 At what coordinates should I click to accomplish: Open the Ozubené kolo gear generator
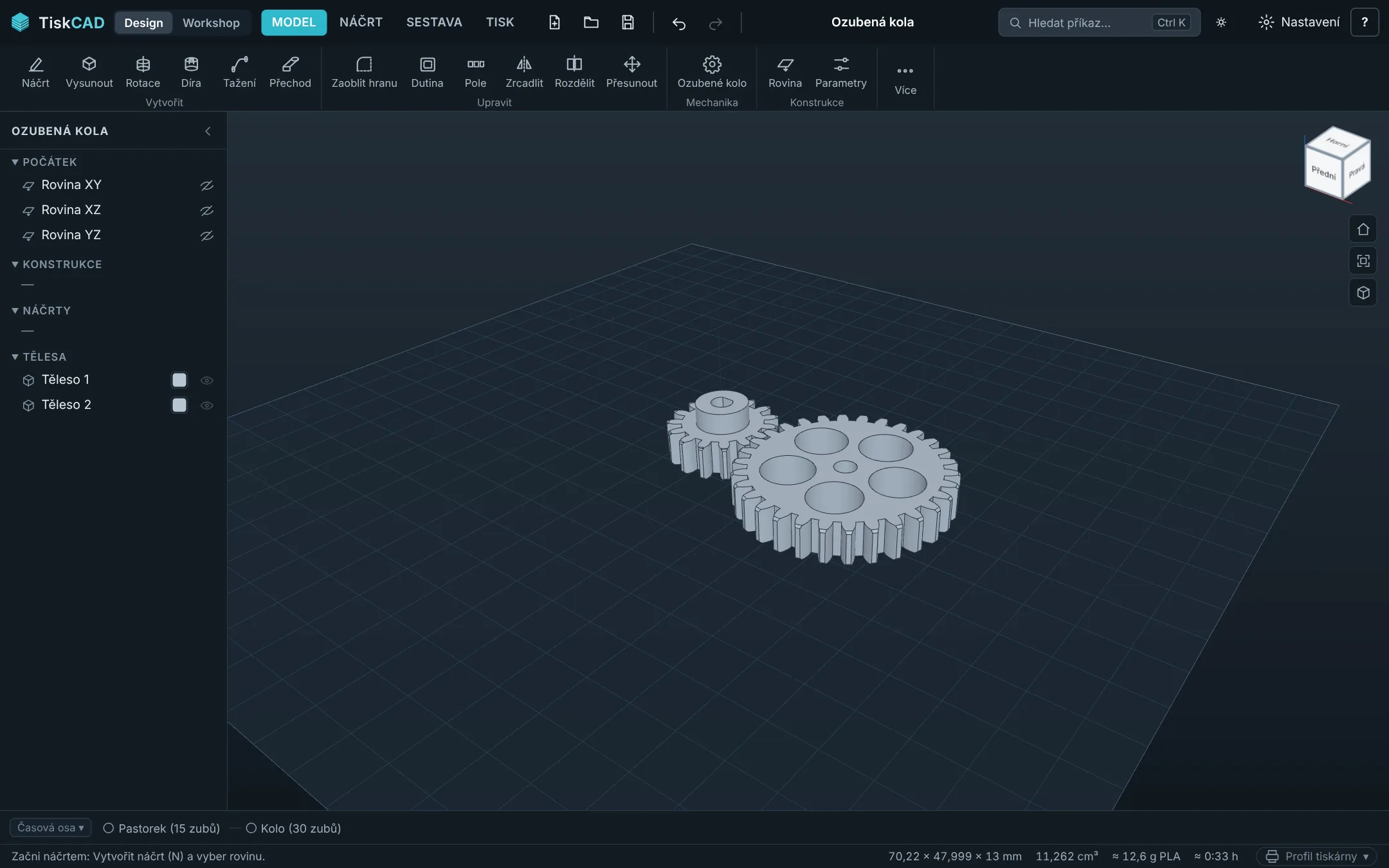[712, 72]
